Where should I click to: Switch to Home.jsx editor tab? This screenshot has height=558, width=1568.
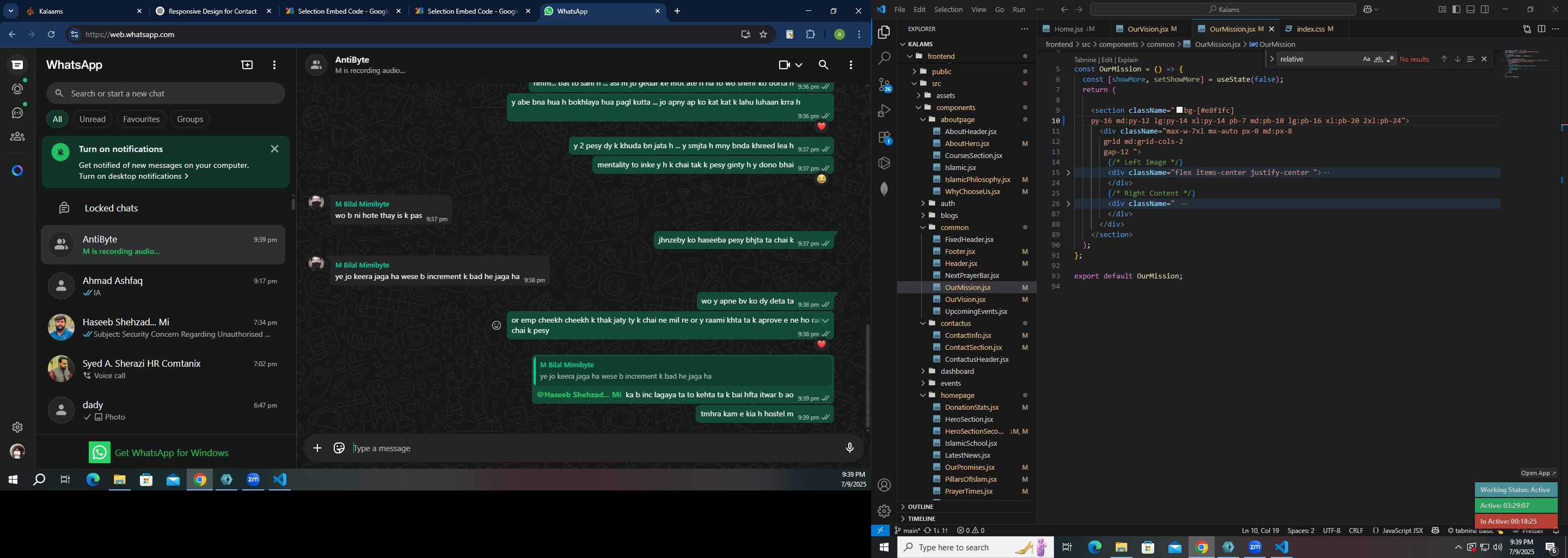(1068, 29)
